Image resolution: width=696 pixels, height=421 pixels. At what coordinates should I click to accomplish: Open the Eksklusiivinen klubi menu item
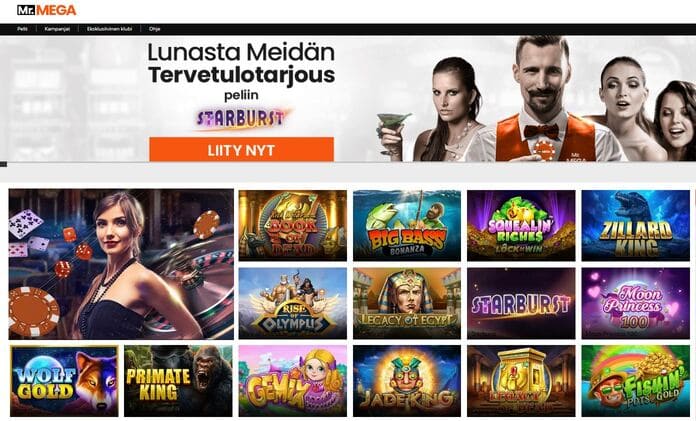point(109,29)
